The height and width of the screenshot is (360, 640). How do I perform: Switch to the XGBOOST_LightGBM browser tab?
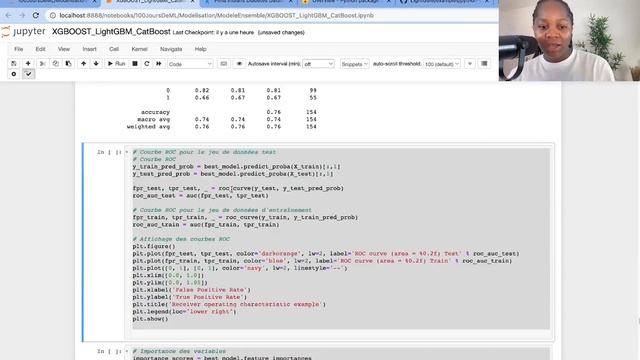click(150, 2)
